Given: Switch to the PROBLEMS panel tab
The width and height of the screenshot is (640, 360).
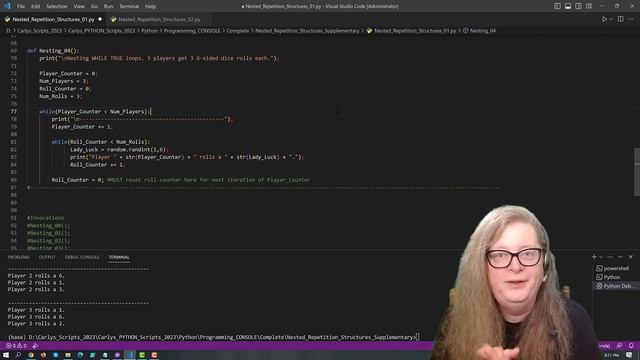Looking at the screenshot, I should (19, 258).
